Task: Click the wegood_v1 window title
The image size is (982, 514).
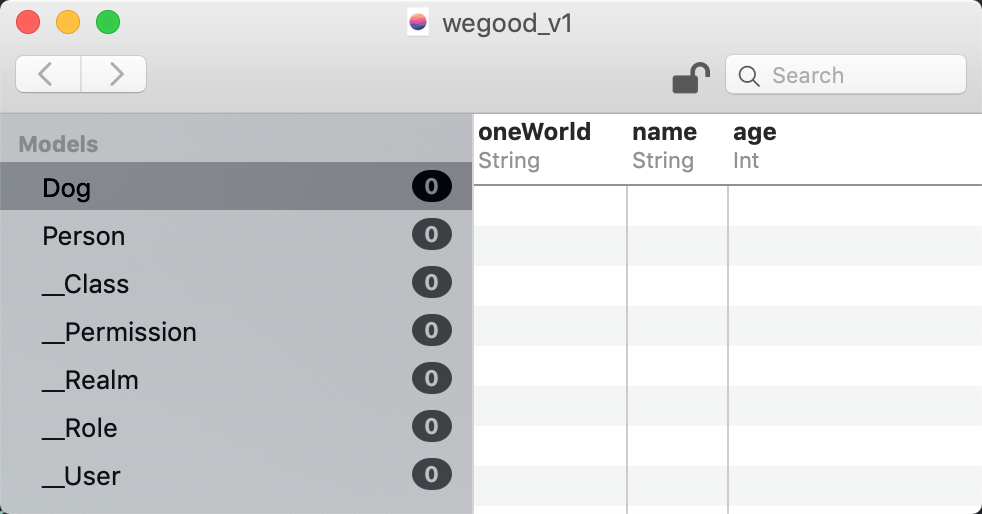Action: click(x=507, y=23)
